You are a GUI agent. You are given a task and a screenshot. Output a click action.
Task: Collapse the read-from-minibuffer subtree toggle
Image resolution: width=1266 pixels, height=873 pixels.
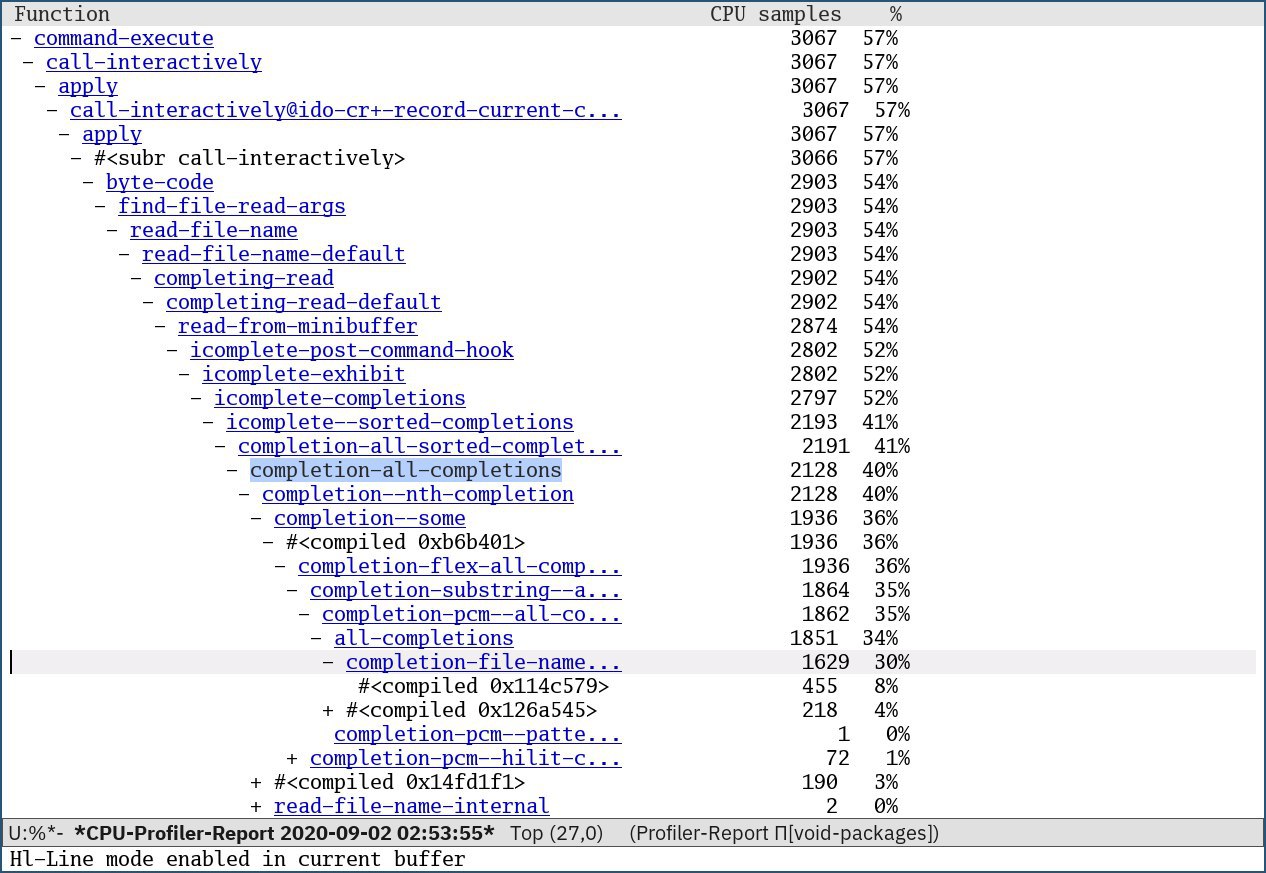[x=160, y=326]
